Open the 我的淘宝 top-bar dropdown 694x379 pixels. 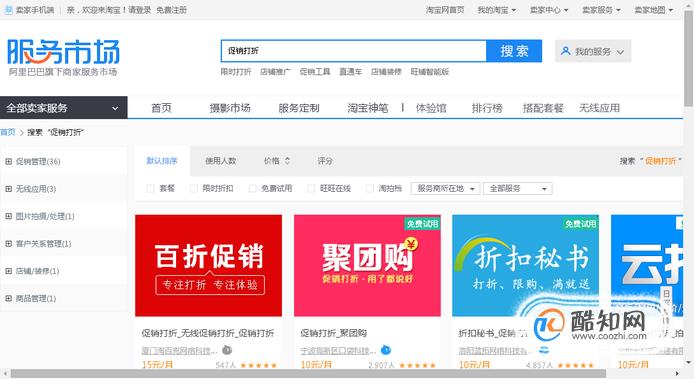point(497,10)
